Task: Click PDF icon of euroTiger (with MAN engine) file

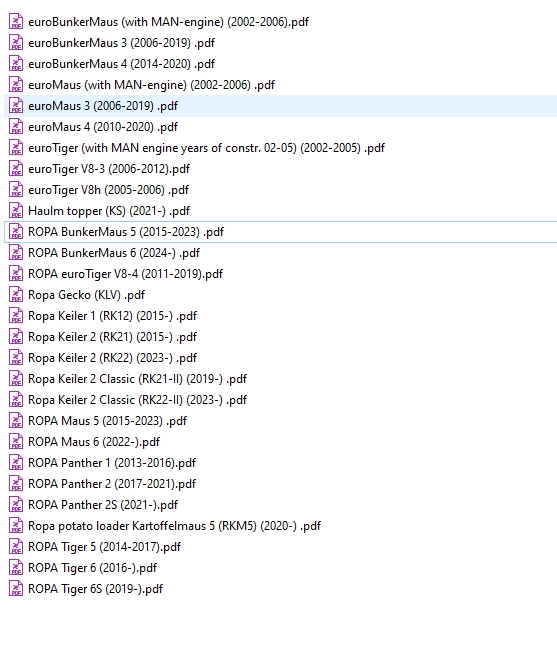Action: click(x=16, y=147)
